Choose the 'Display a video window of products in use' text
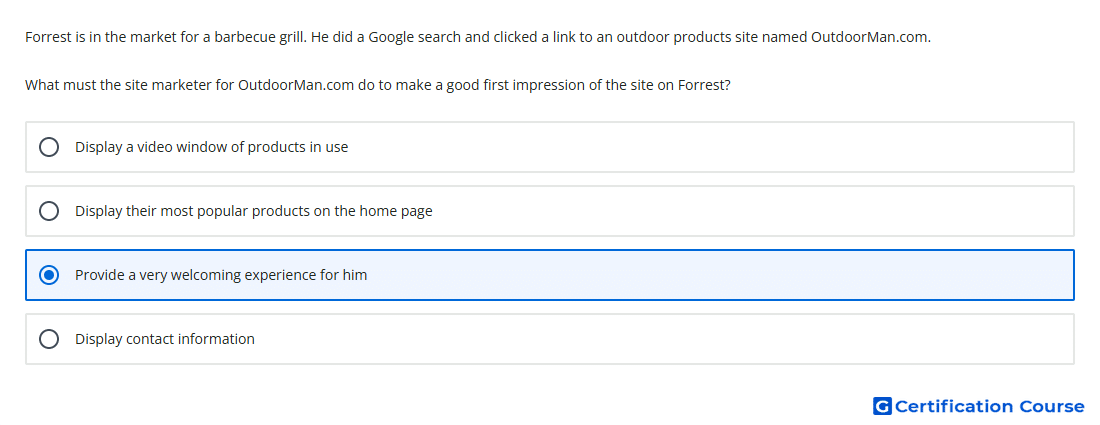Viewport: 1100px width, 425px height. 211,147
